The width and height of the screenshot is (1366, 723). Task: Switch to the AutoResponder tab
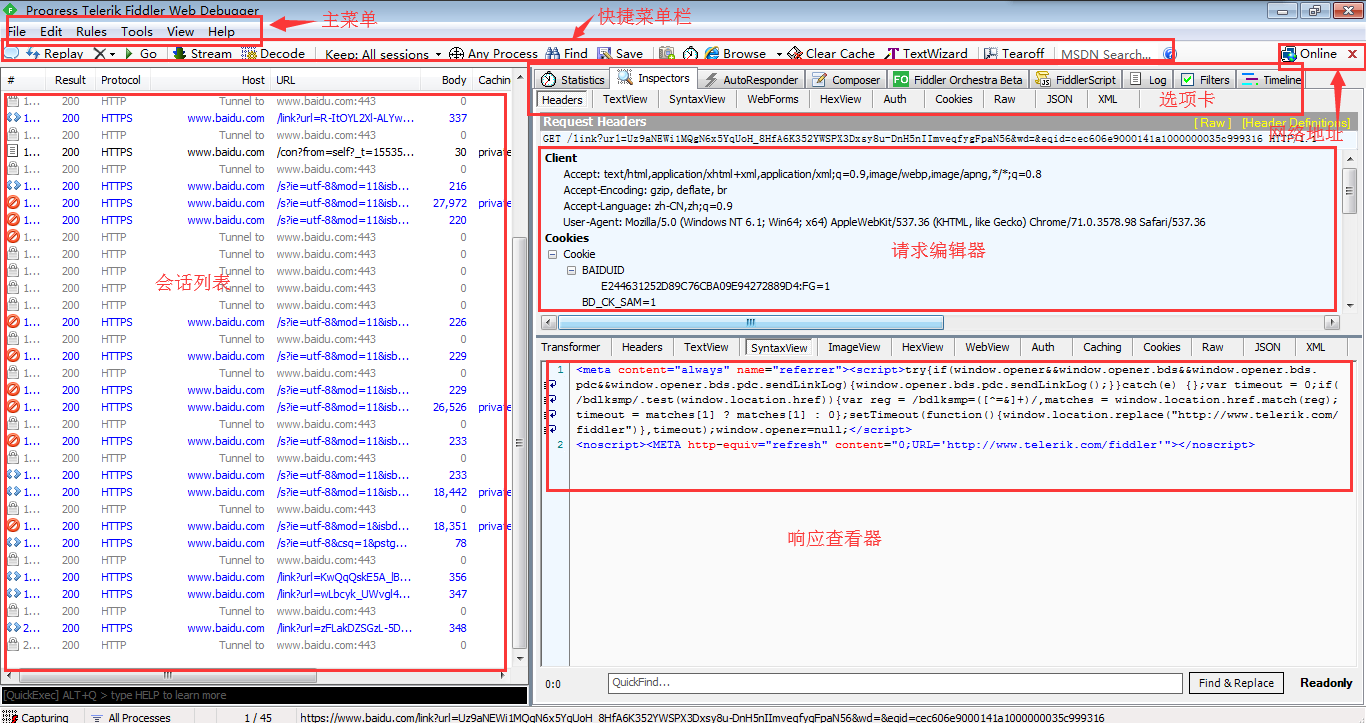pyautogui.click(x=751, y=79)
